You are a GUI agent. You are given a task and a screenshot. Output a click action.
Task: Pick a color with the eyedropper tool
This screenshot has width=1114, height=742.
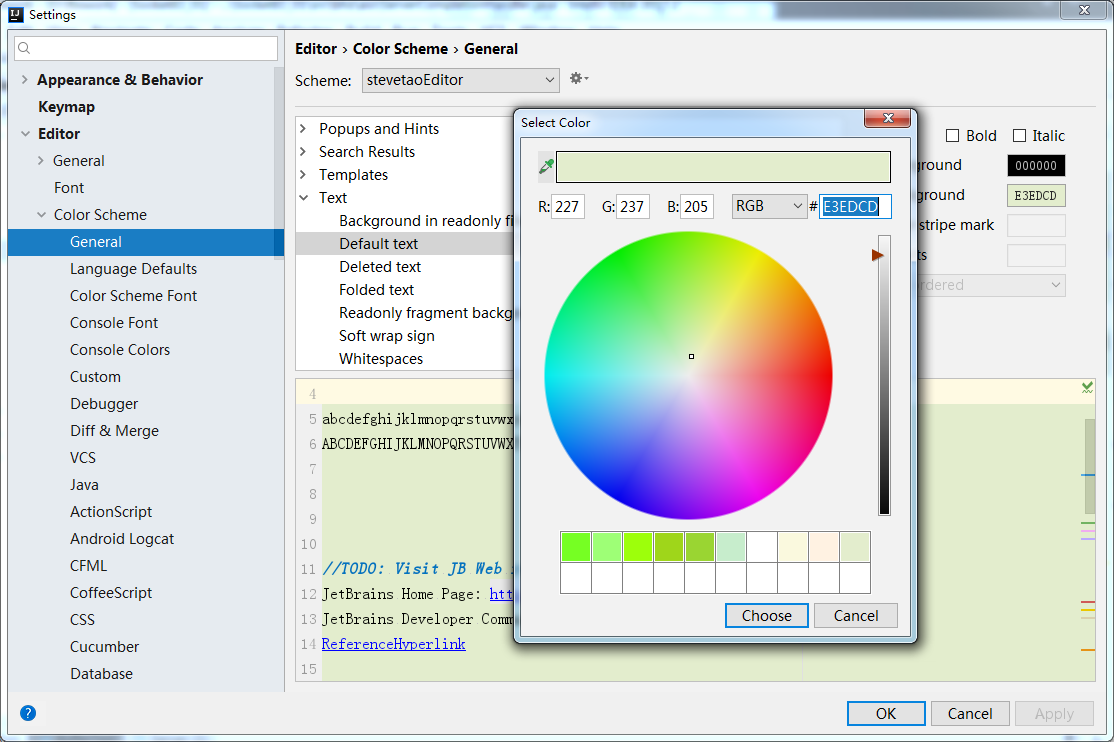(546, 166)
